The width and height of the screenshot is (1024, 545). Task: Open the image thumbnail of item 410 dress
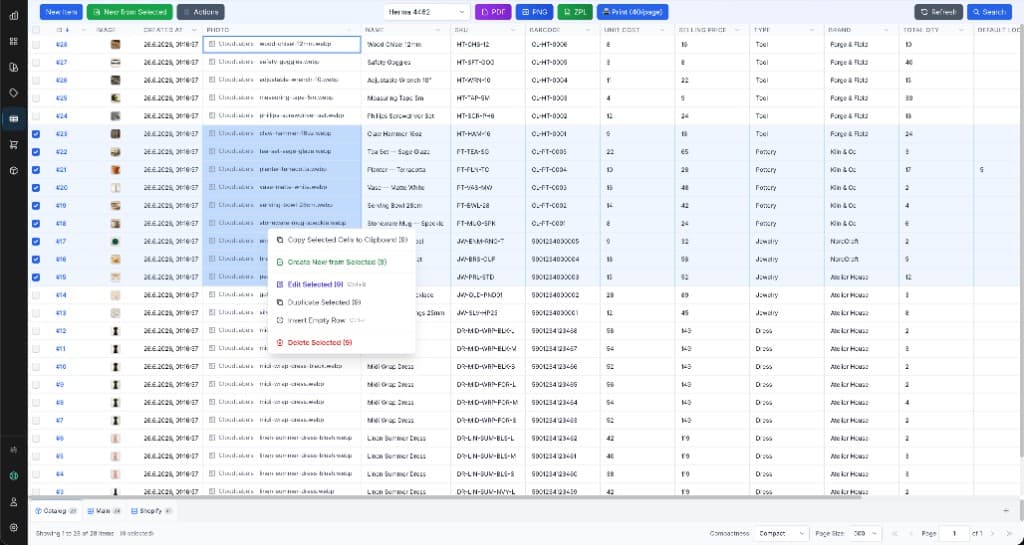click(x=116, y=366)
